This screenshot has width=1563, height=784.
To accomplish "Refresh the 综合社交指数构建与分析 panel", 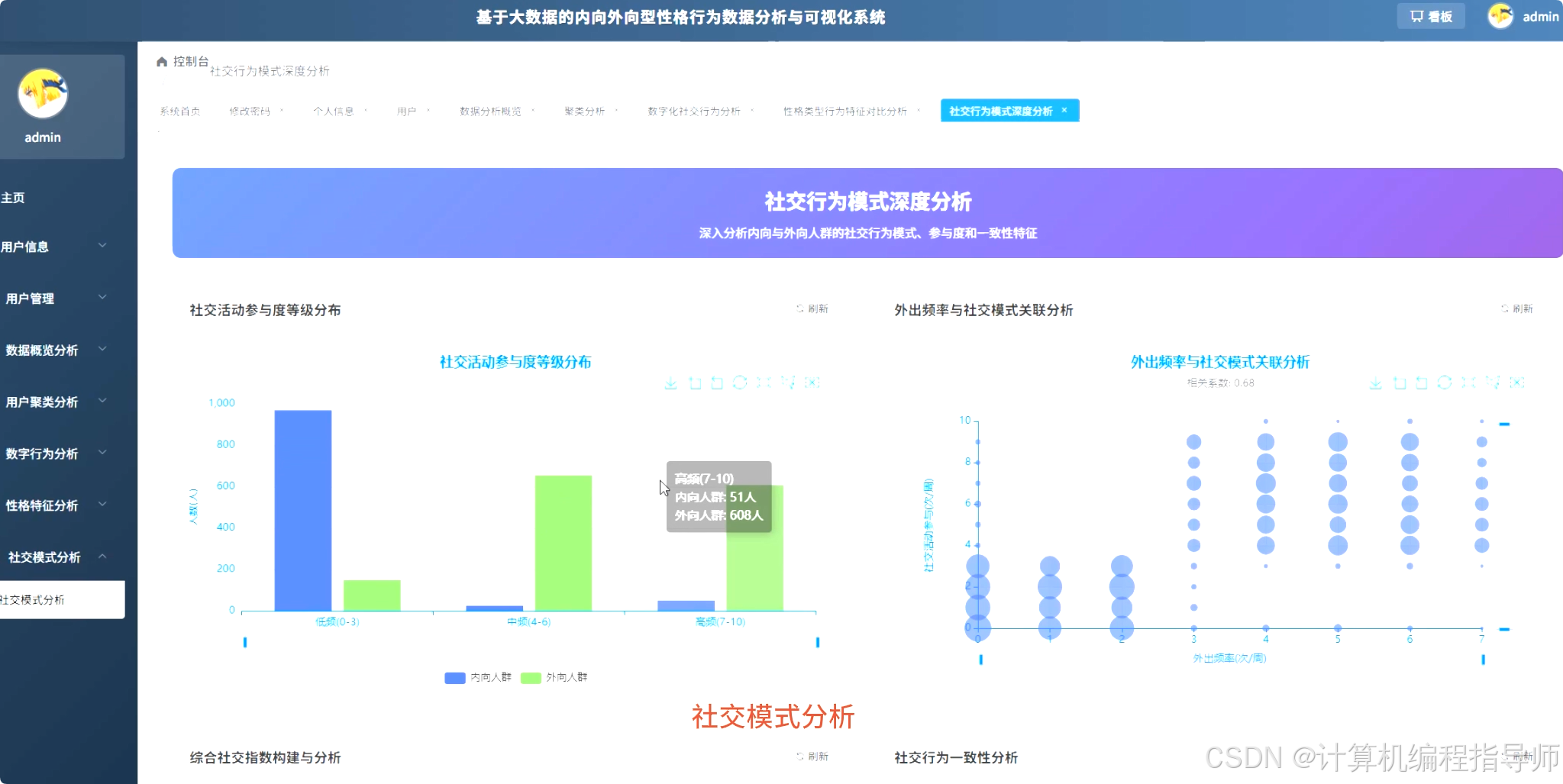I will coord(812,757).
